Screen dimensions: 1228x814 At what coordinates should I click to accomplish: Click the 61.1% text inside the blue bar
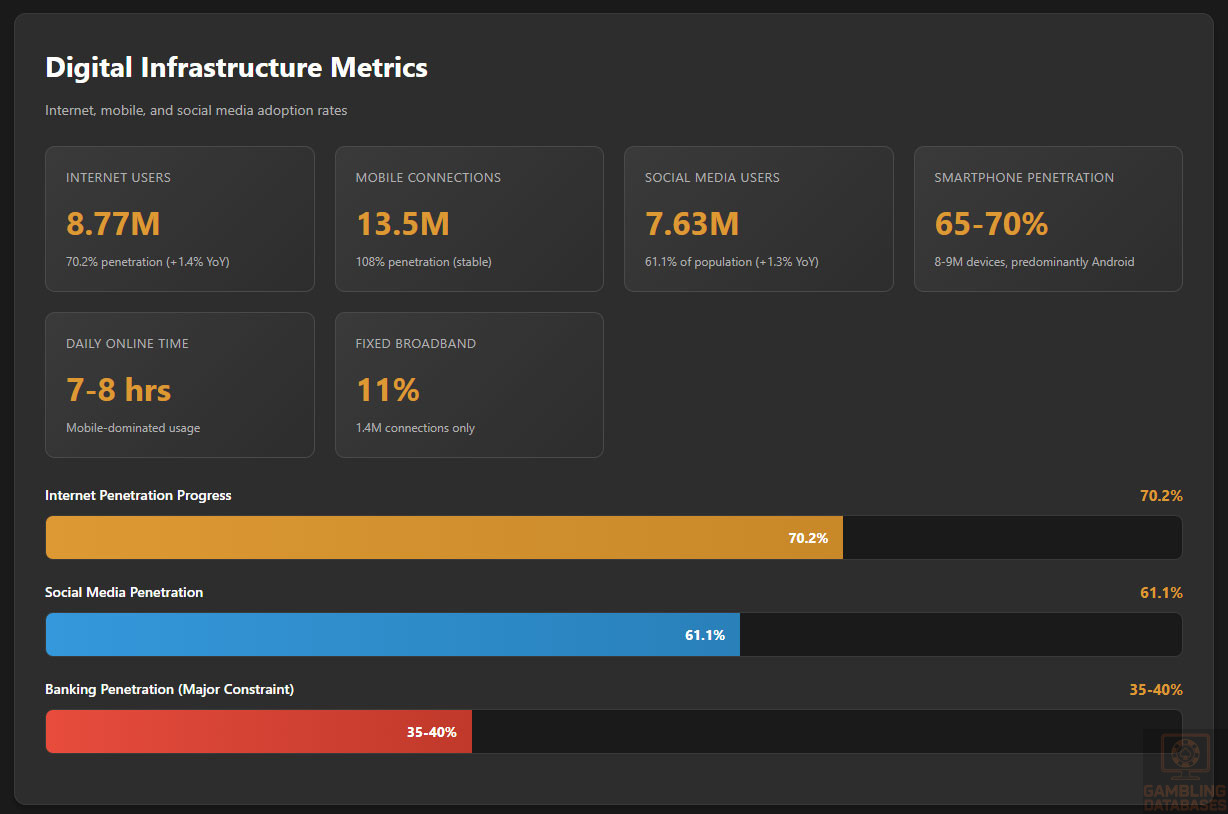click(704, 635)
